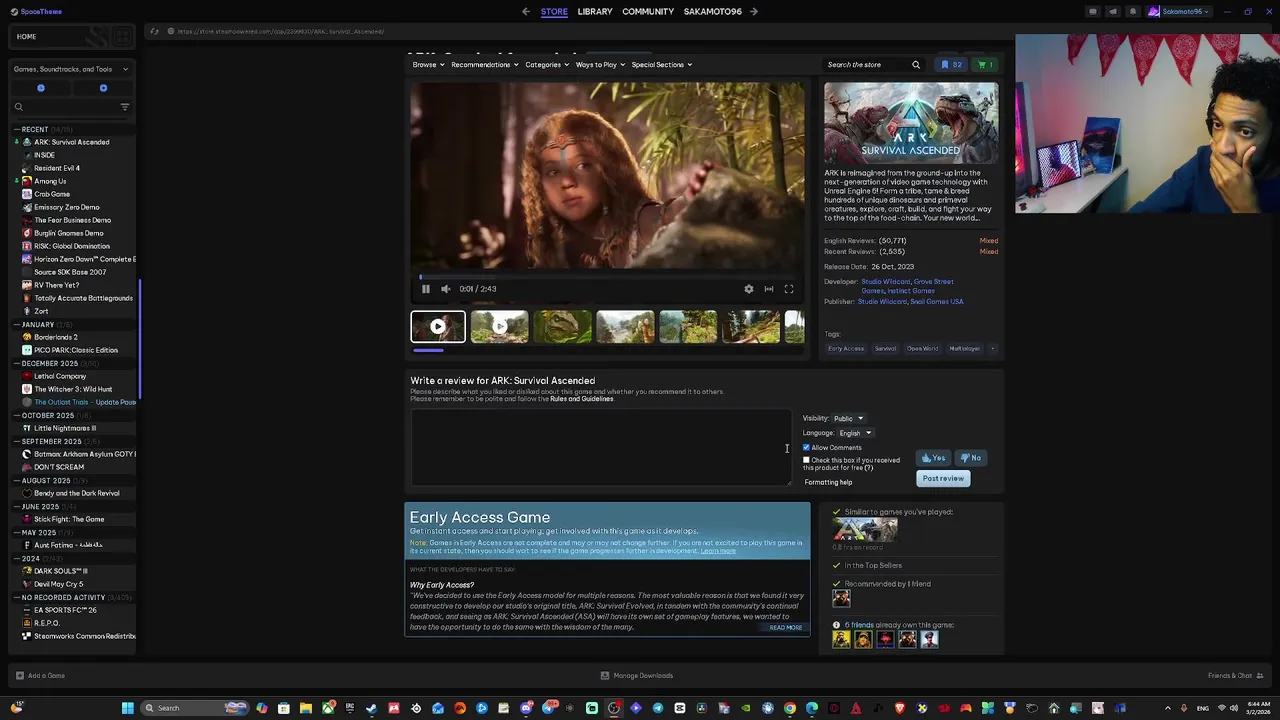
Task: Expand the Categories store menu
Action: pyautogui.click(x=547, y=65)
